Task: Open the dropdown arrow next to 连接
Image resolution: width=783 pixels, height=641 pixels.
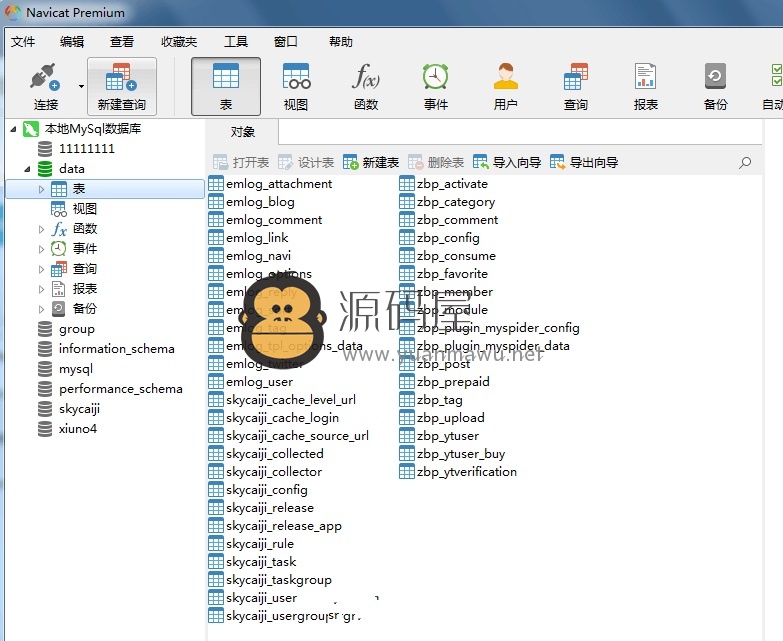Action: click(x=81, y=86)
